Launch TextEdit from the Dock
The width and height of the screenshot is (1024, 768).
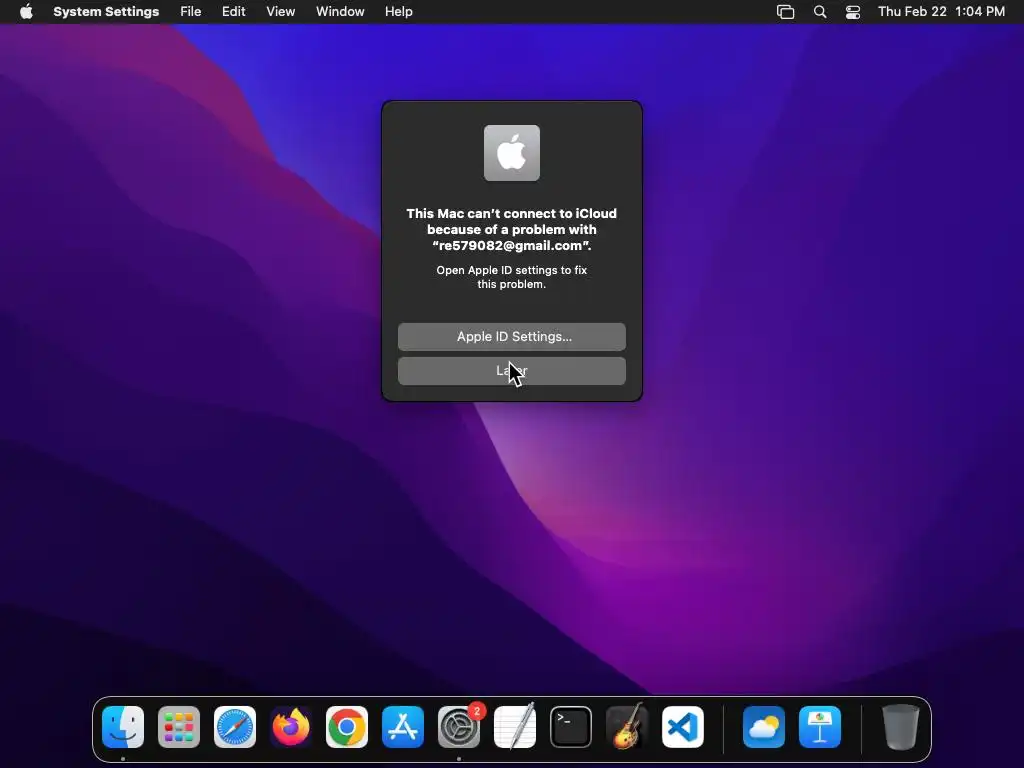[515, 727]
